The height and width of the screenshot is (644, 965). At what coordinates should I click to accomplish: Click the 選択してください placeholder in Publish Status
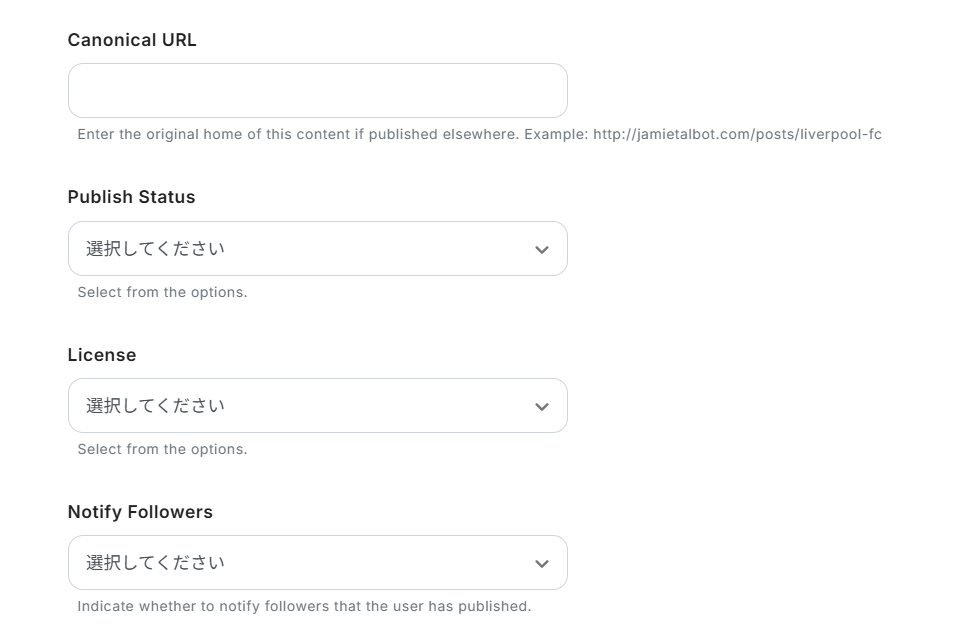(155, 249)
